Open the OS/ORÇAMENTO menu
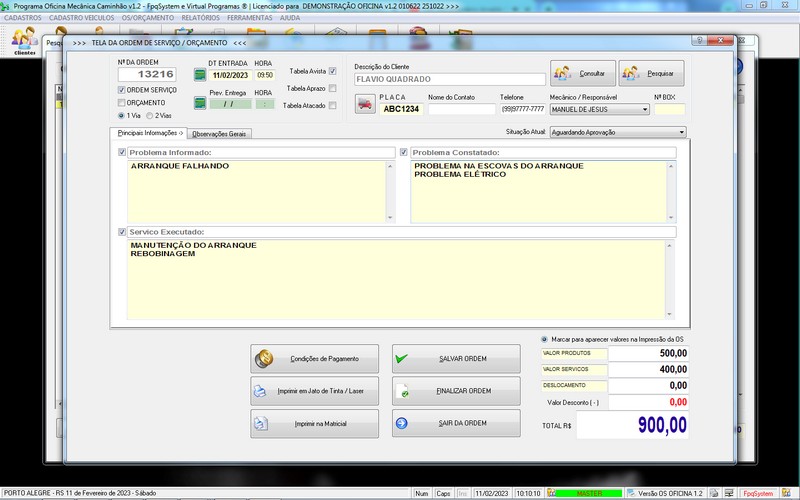Image resolution: width=800 pixels, height=500 pixels. [148, 18]
